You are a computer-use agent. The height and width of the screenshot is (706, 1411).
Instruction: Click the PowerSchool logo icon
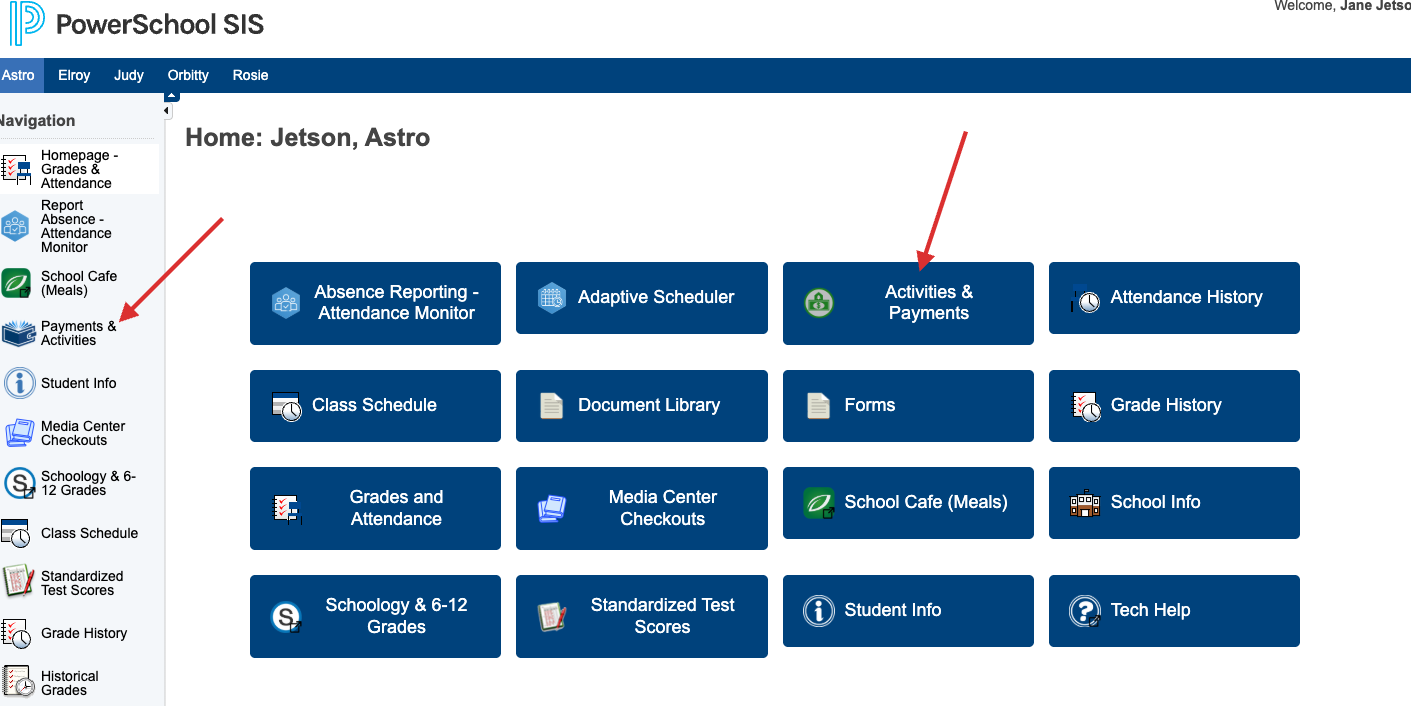[27, 23]
